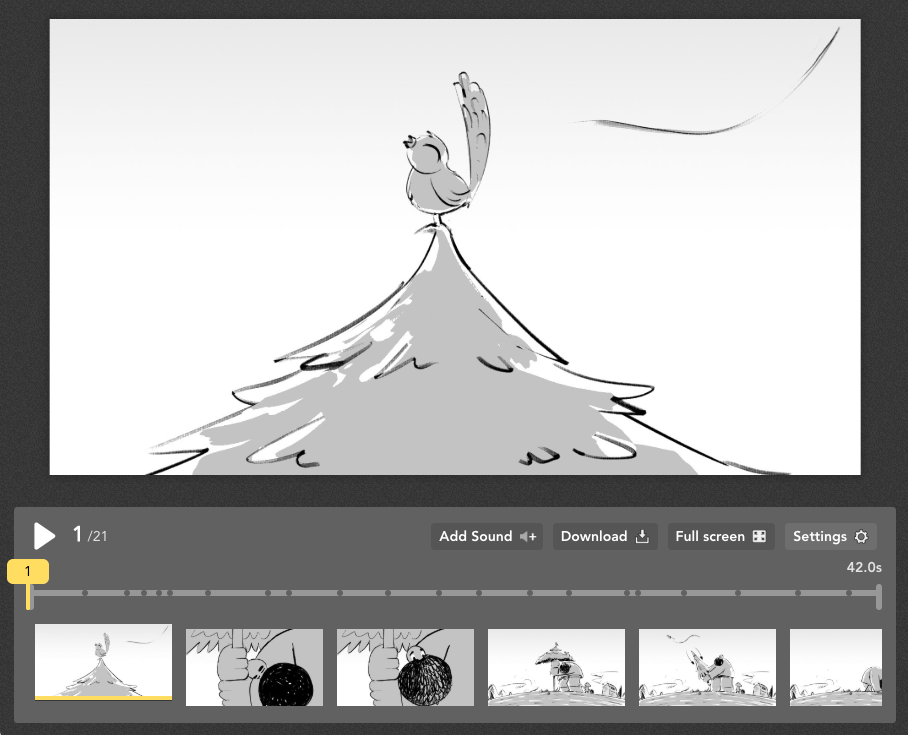Select the second thumbnail with the black ornament
The image size is (908, 735).
(254, 666)
